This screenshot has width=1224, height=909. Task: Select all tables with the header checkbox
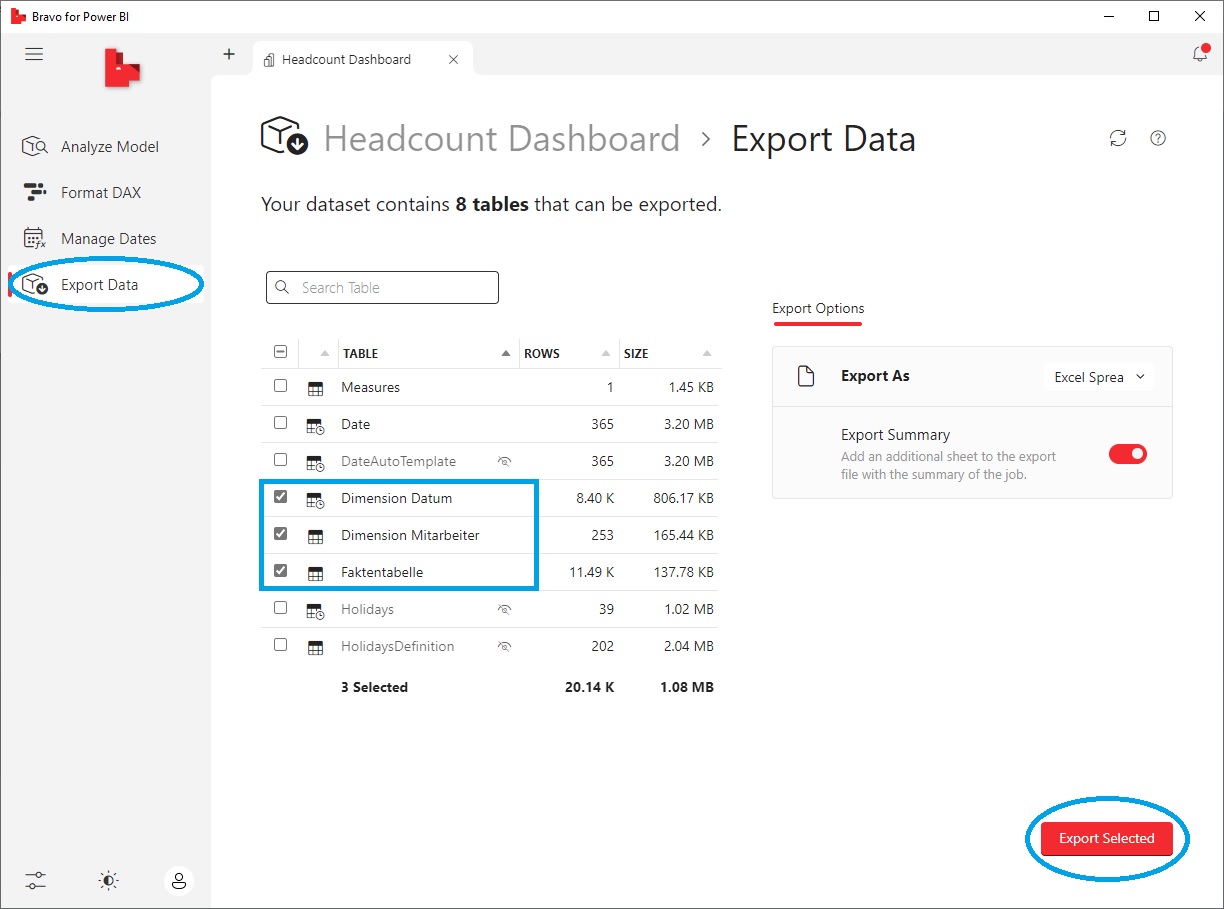[x=280, y=352]
